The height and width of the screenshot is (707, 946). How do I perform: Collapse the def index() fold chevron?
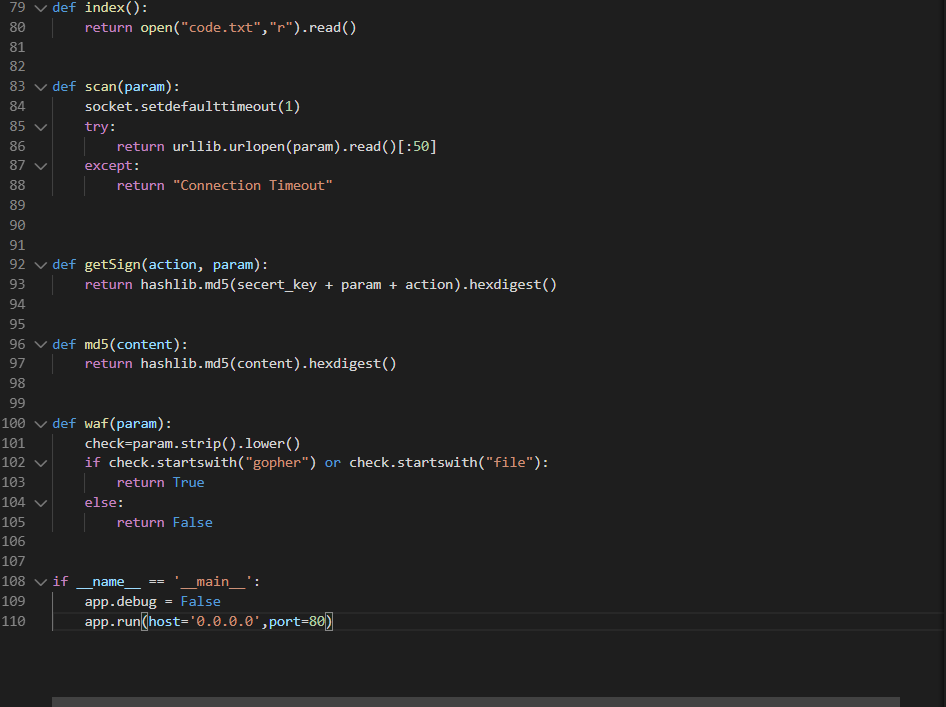pos(40,8)
